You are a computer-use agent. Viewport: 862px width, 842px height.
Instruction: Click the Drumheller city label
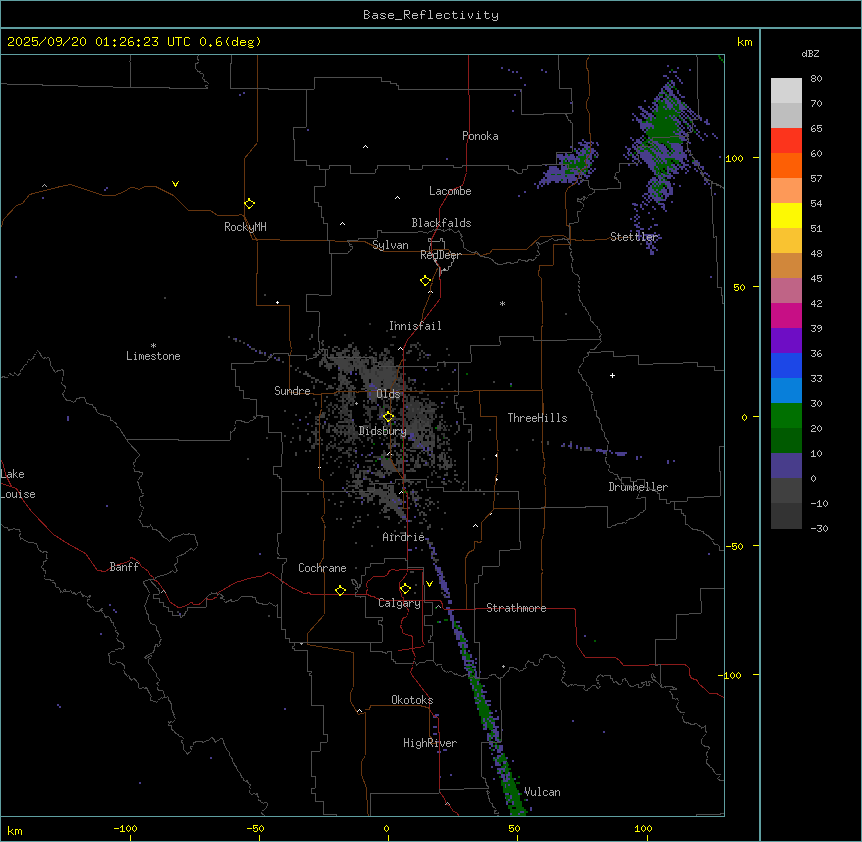point(638,487)
